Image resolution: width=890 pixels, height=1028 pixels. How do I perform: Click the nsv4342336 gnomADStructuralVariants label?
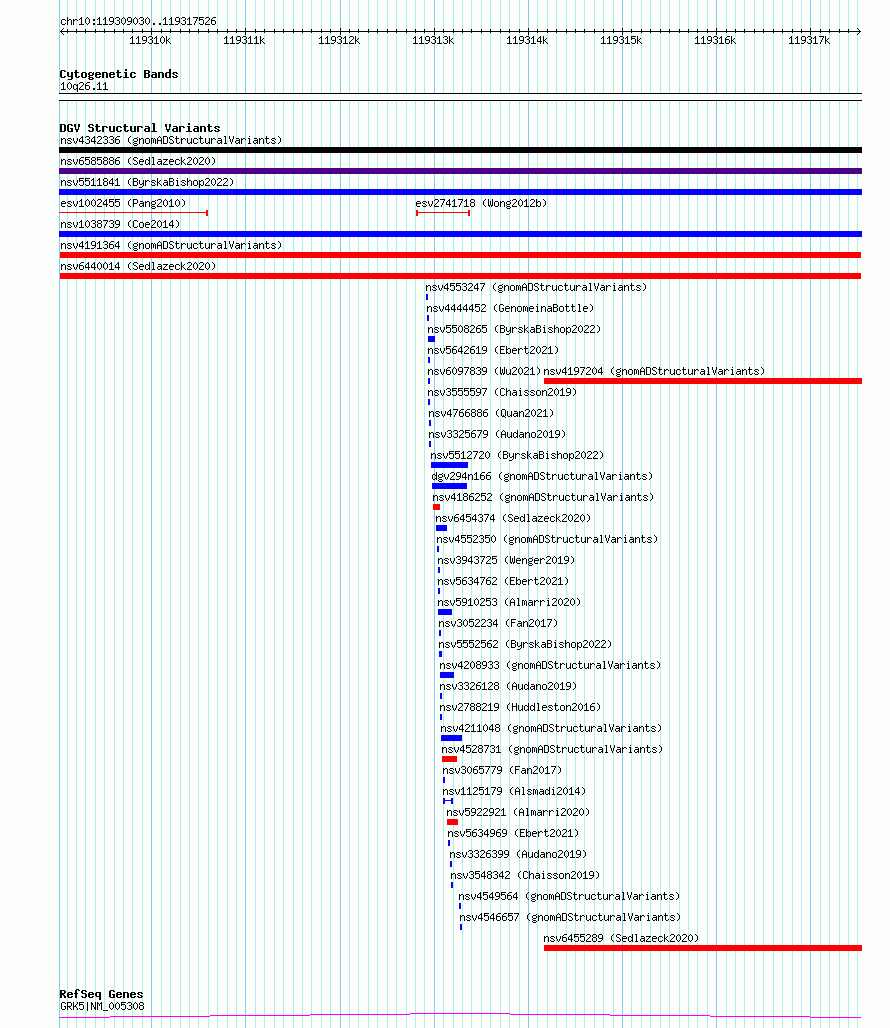coord(171,140)
